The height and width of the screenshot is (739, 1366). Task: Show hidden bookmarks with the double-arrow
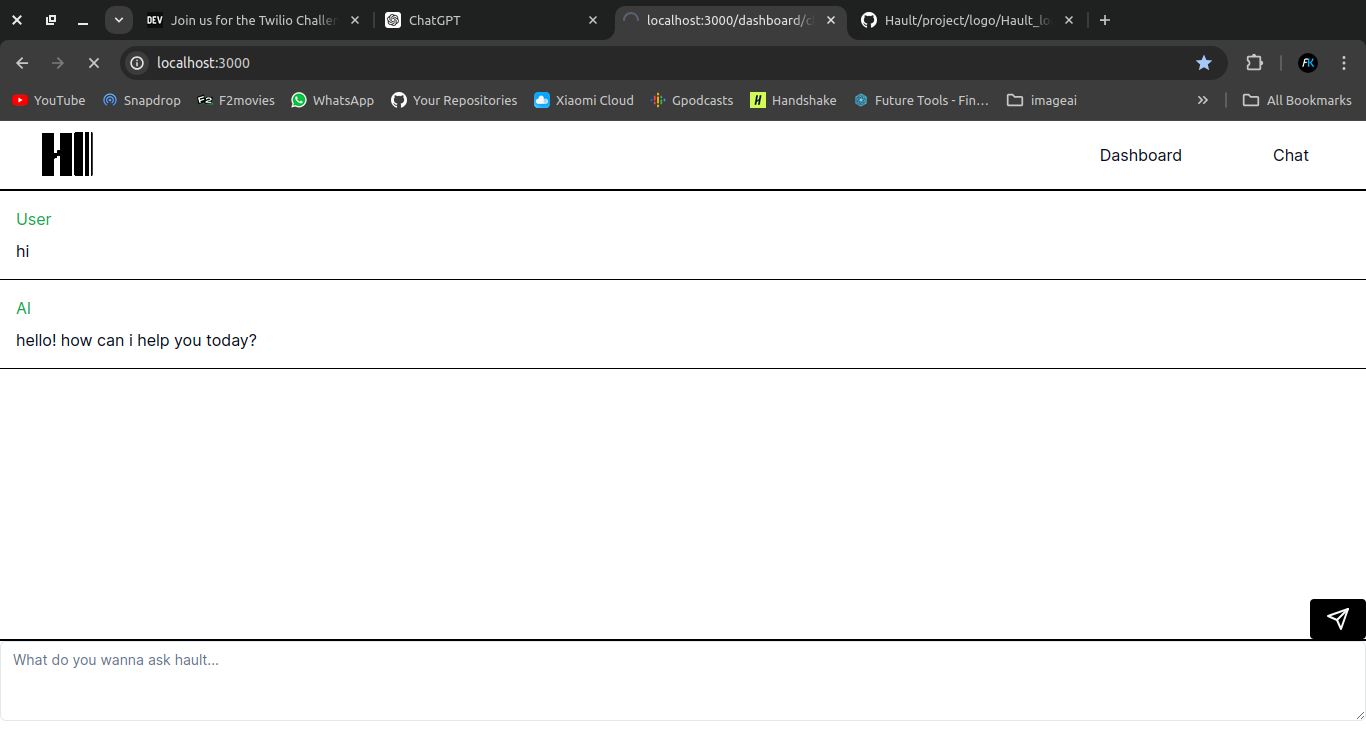tap(1202, 100)
